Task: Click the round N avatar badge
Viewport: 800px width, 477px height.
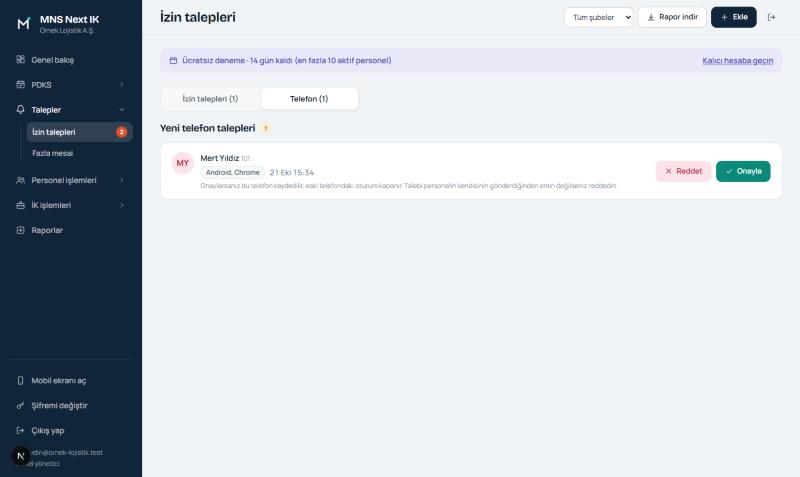Action: click(x=21, y=456)
